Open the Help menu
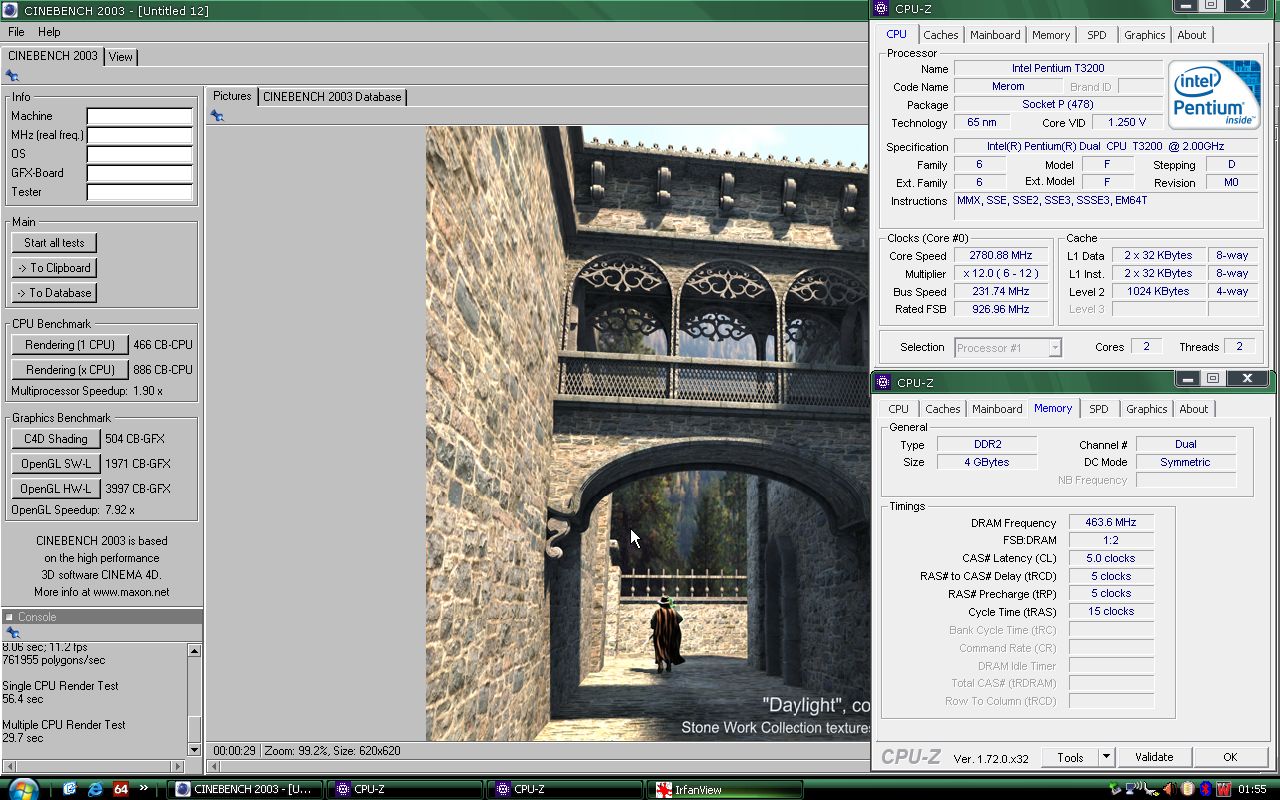 (49, 32)
